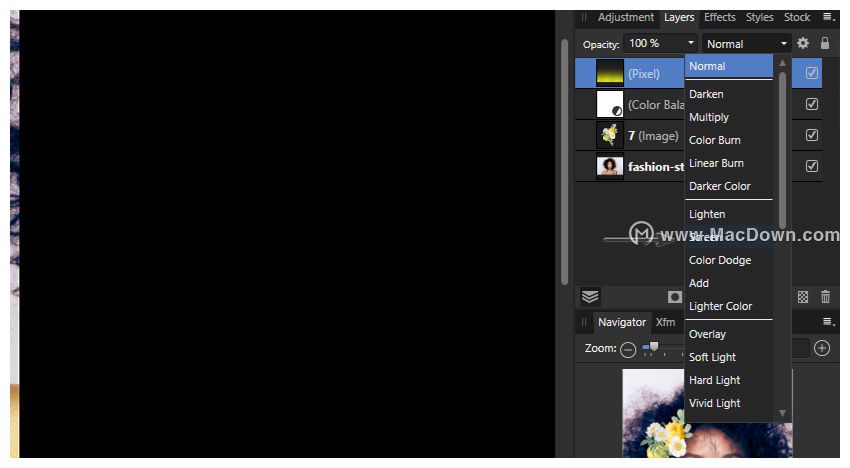Choose Lighten blend mode
The height and width of the screenshot is (468, 850).
click(x=729, y=214)
